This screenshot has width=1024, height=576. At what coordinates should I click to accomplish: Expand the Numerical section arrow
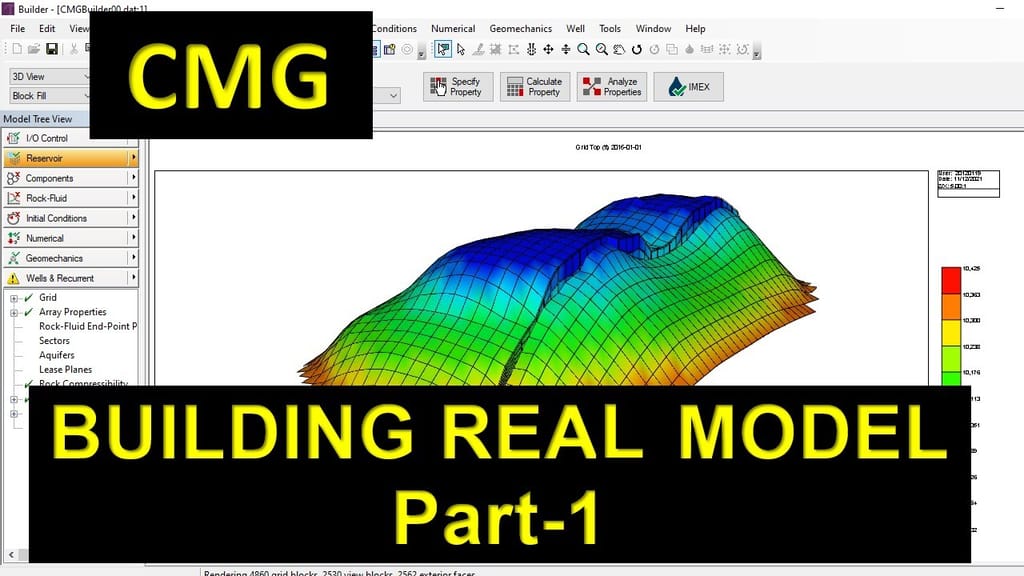coord(133,238)
